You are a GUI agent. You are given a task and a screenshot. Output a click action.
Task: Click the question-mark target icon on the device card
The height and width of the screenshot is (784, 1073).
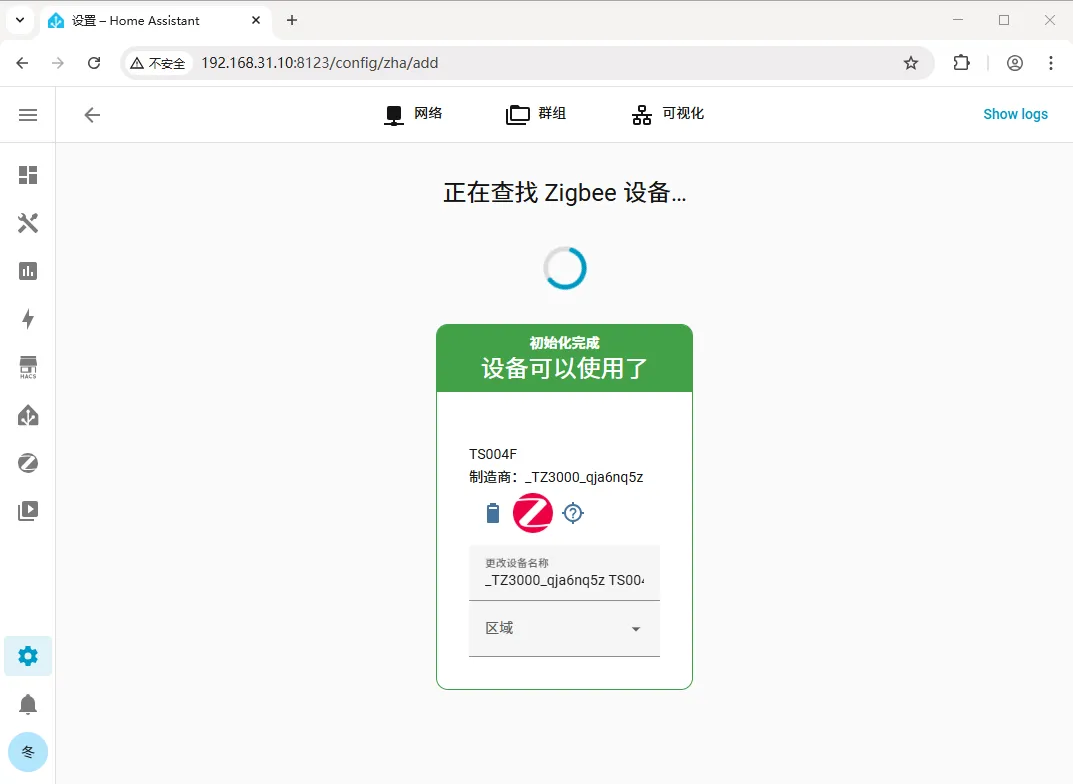pyautogui.click(x=573, y=513)
